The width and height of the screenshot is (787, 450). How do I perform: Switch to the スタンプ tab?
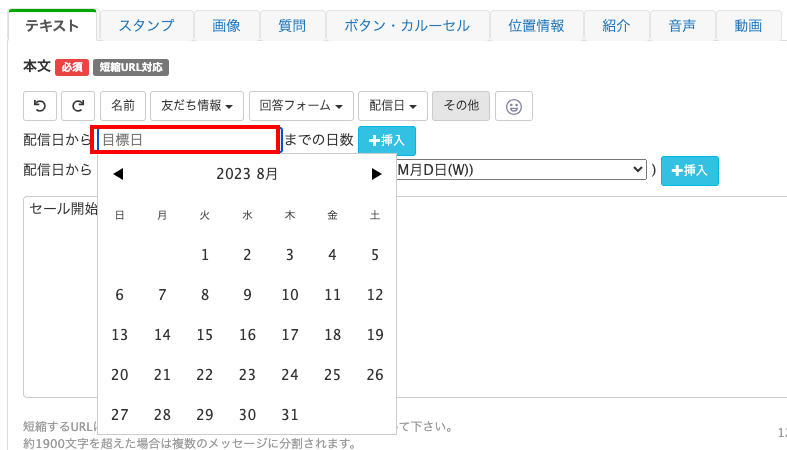click(145, 26)
